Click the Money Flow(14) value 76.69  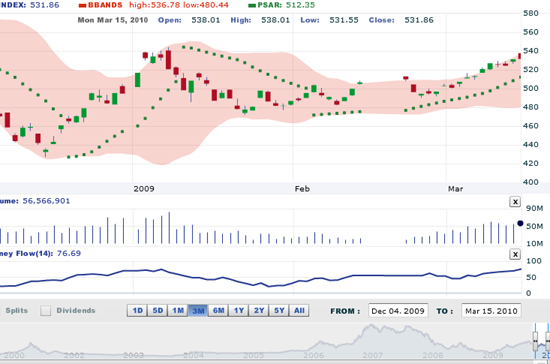69,254
